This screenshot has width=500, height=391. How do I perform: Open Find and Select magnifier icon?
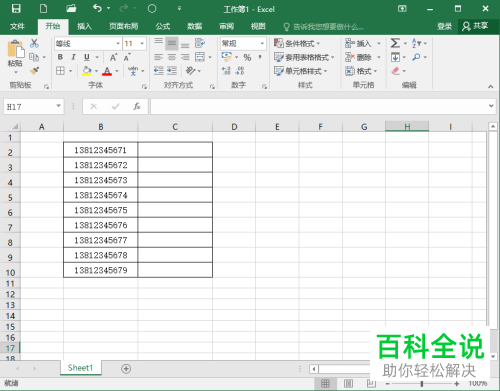tap(416, 57)
